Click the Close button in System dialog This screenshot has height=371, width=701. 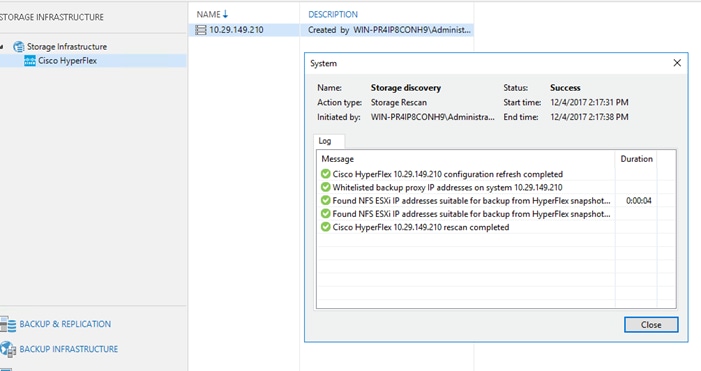pyautogui.click(x=651, y=325)
